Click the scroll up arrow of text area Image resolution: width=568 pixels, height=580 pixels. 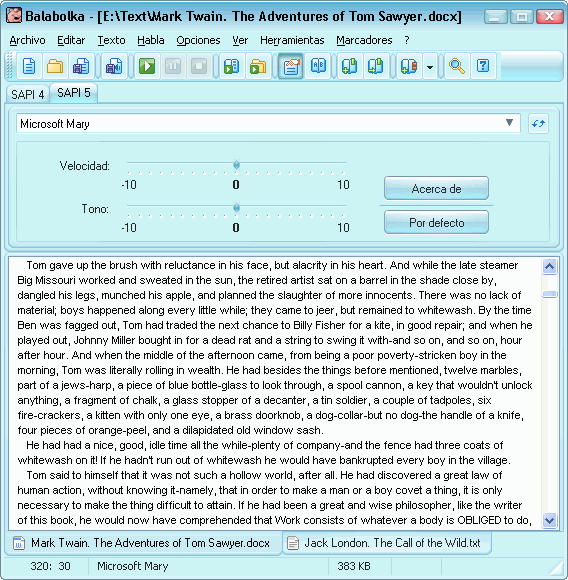[550, 266]
